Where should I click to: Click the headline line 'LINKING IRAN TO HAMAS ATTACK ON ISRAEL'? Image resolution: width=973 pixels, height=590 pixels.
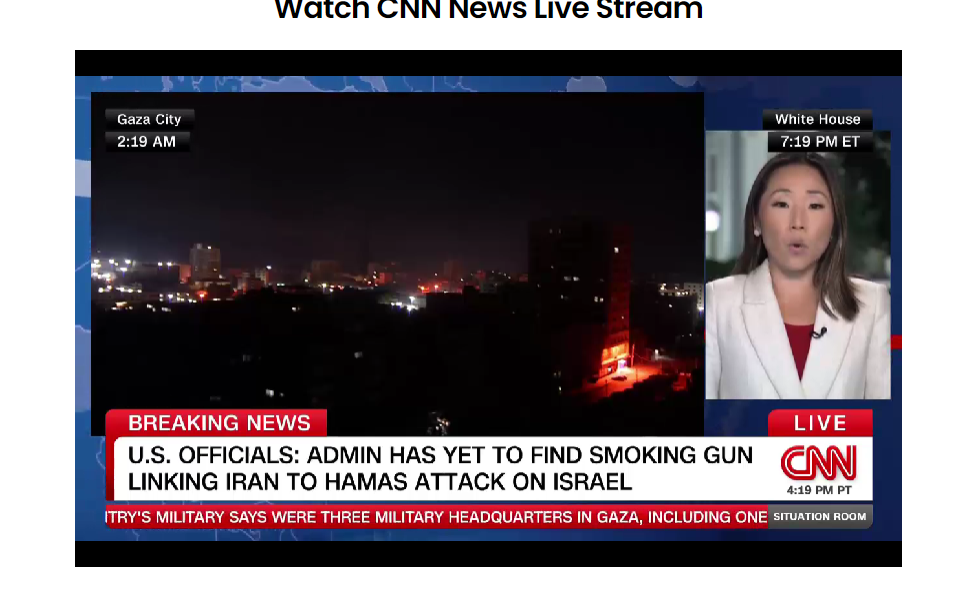380,482
